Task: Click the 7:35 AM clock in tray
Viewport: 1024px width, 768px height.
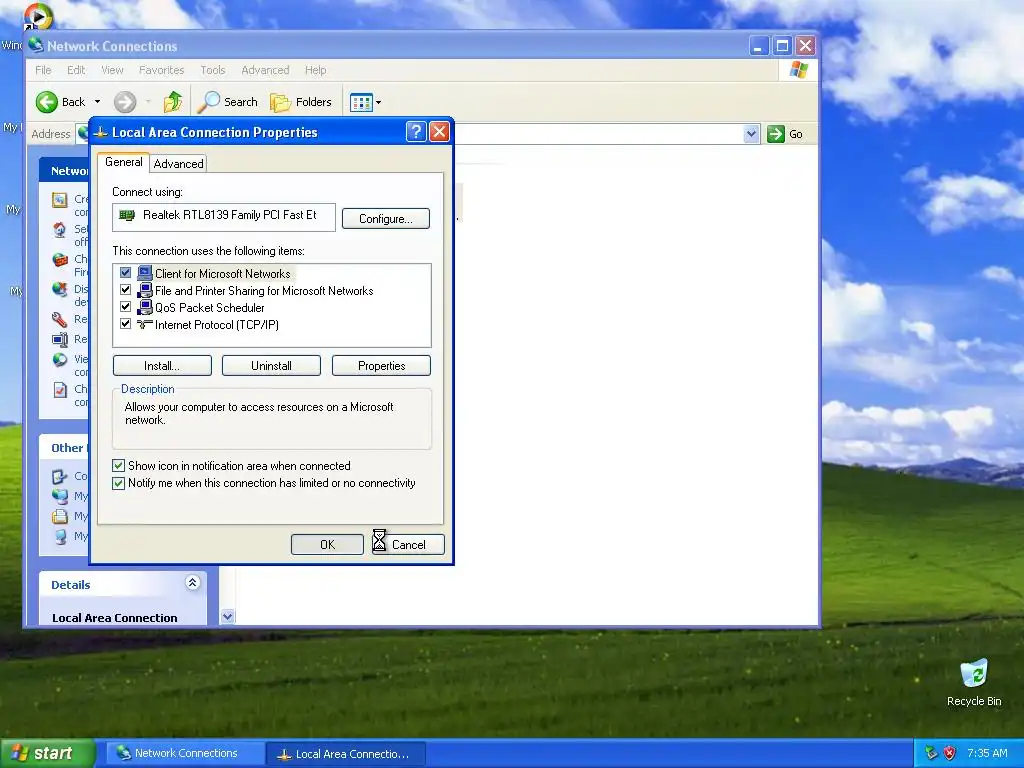Action: click(987, 753)
